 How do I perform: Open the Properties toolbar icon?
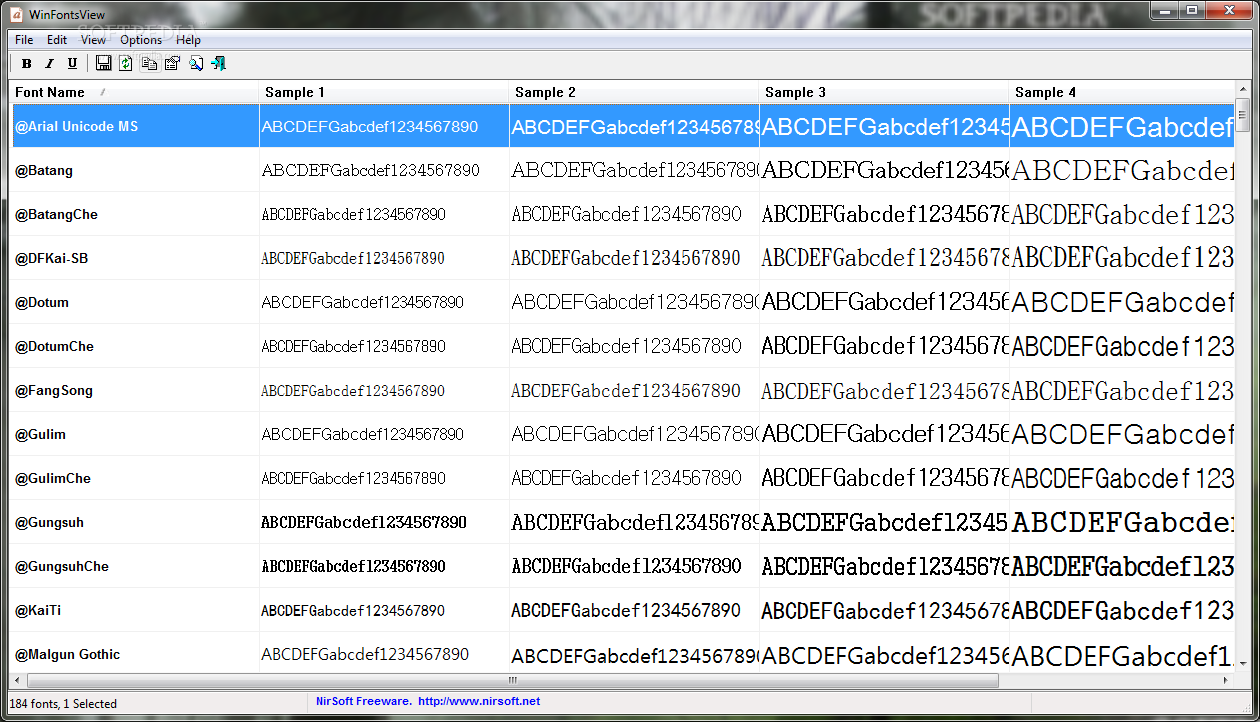pyautogui.click(x=172, y=64)
